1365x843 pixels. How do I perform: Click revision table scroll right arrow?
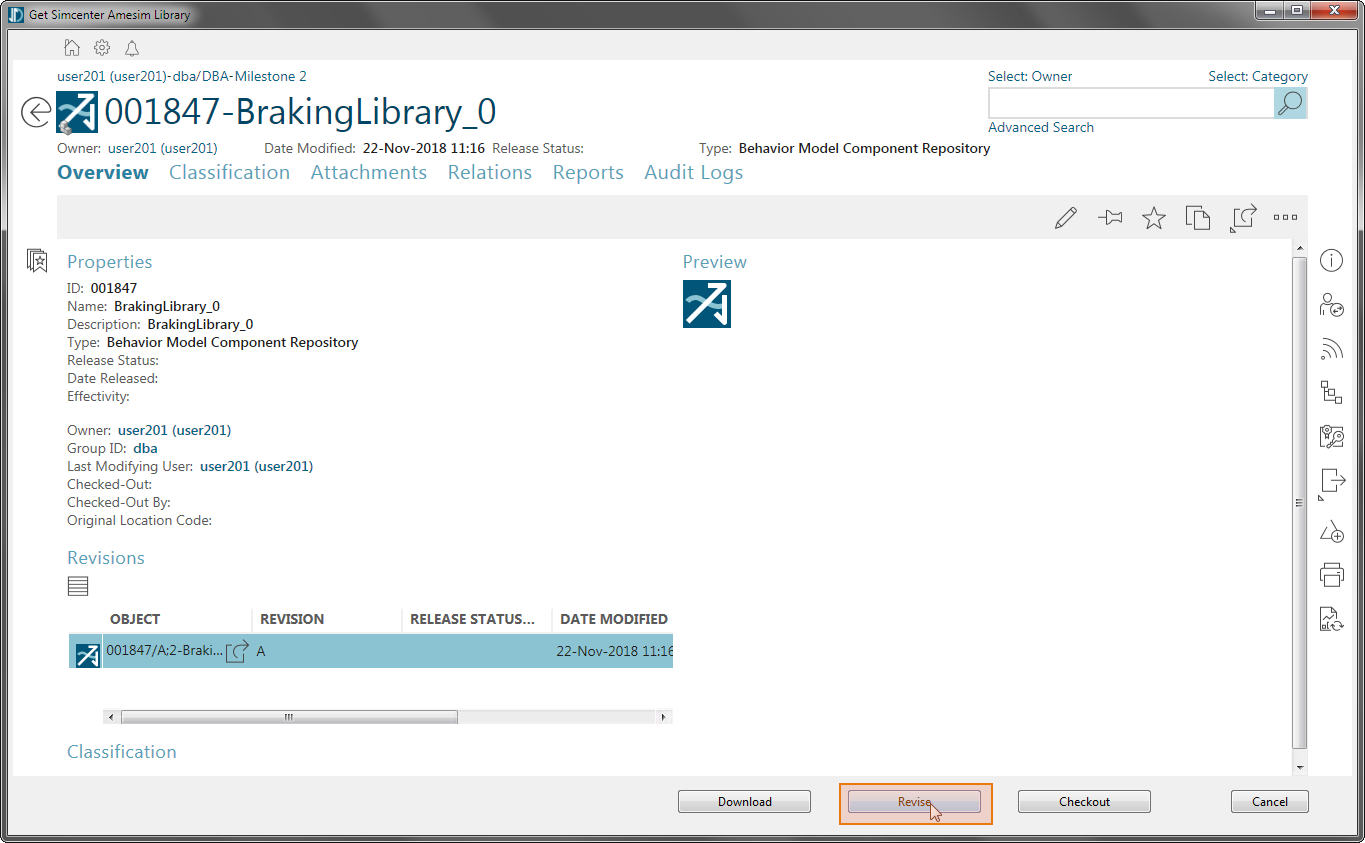(x=663, y=717)
